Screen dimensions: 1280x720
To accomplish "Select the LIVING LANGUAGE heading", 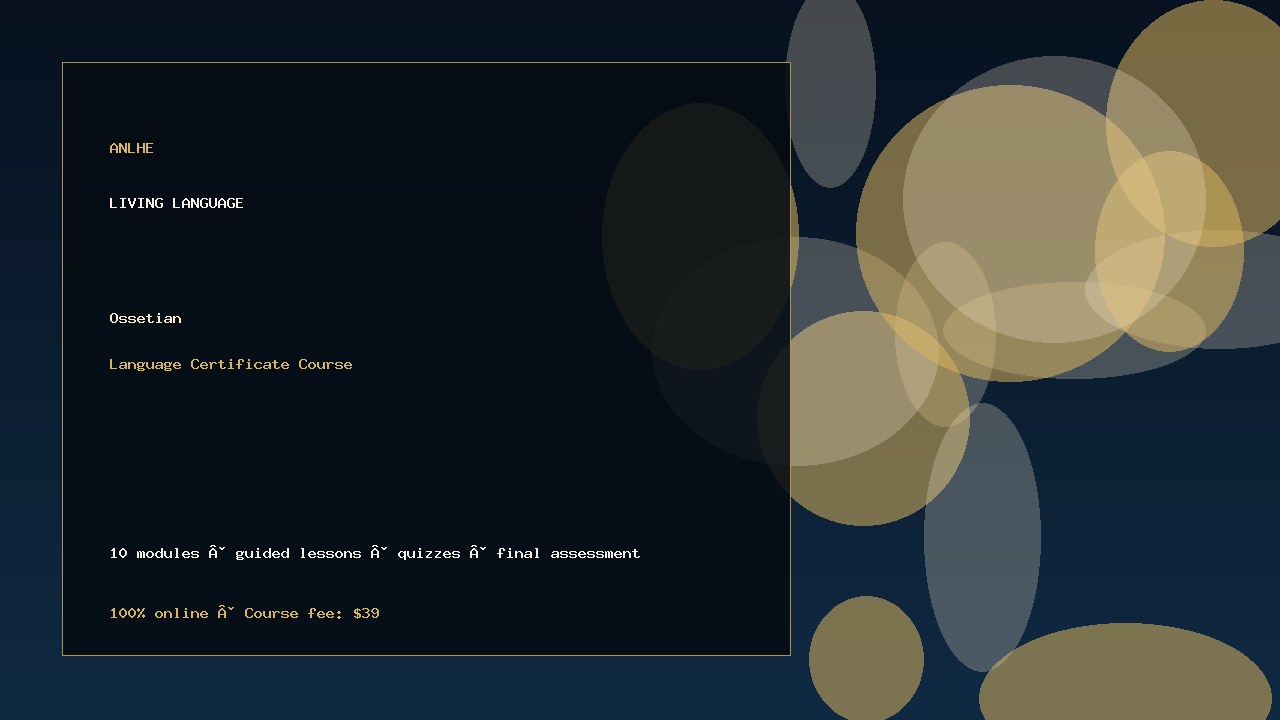I will coord(176,203).
